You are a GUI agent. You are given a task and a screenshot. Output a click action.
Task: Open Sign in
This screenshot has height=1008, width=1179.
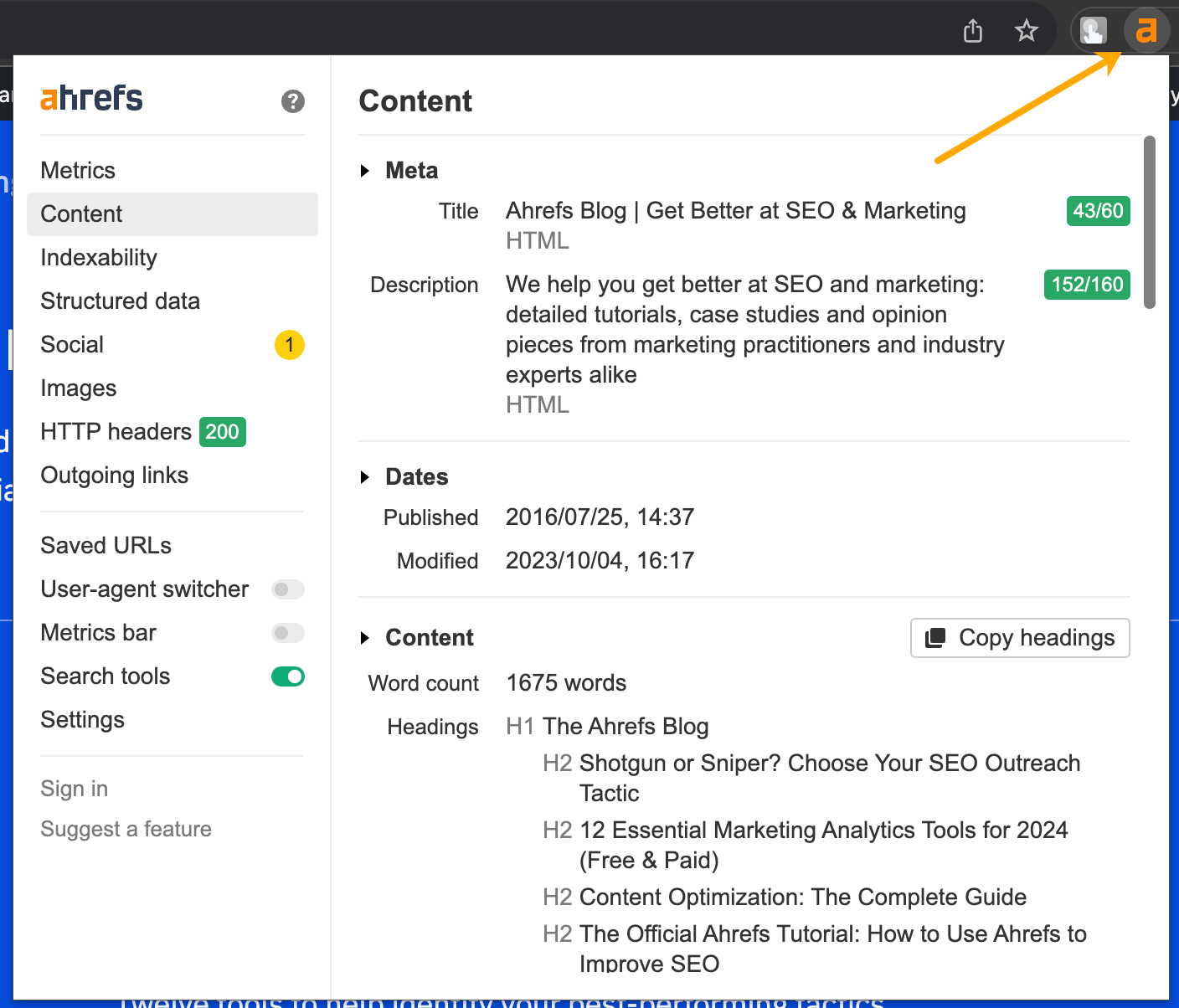click(x=74, y=788)
